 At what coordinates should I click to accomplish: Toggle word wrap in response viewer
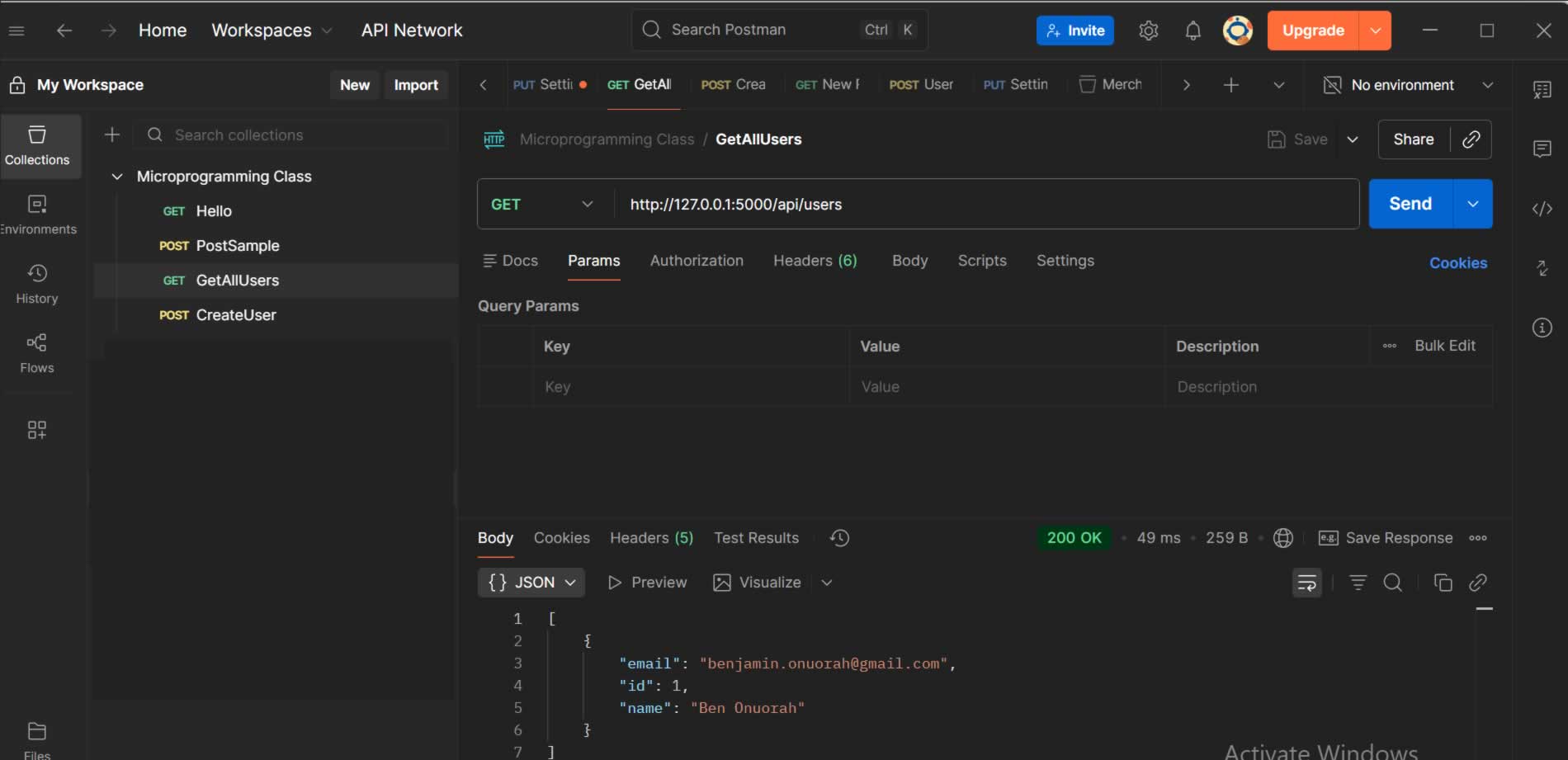[x=1306, y=583]
